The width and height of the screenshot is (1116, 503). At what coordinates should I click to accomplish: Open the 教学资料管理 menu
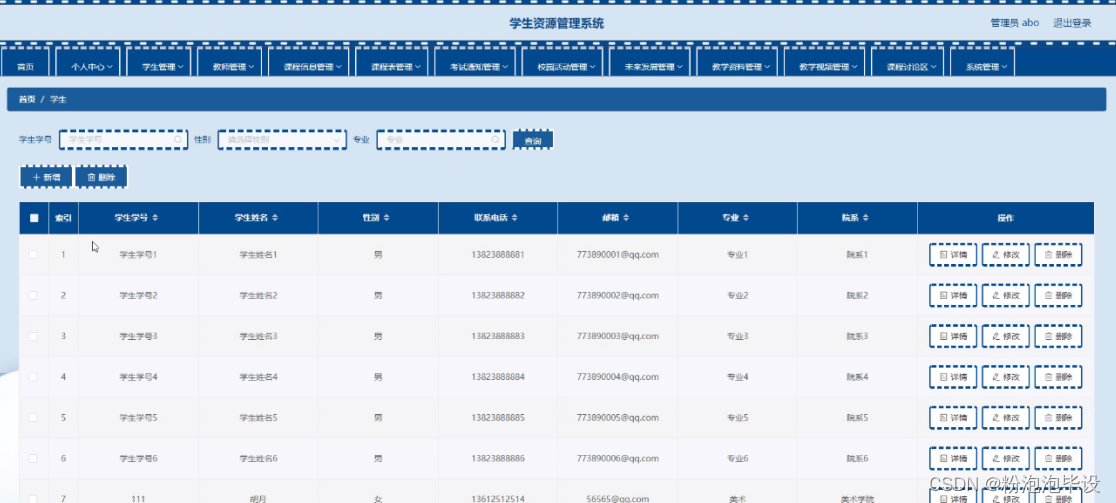[737, 63]
